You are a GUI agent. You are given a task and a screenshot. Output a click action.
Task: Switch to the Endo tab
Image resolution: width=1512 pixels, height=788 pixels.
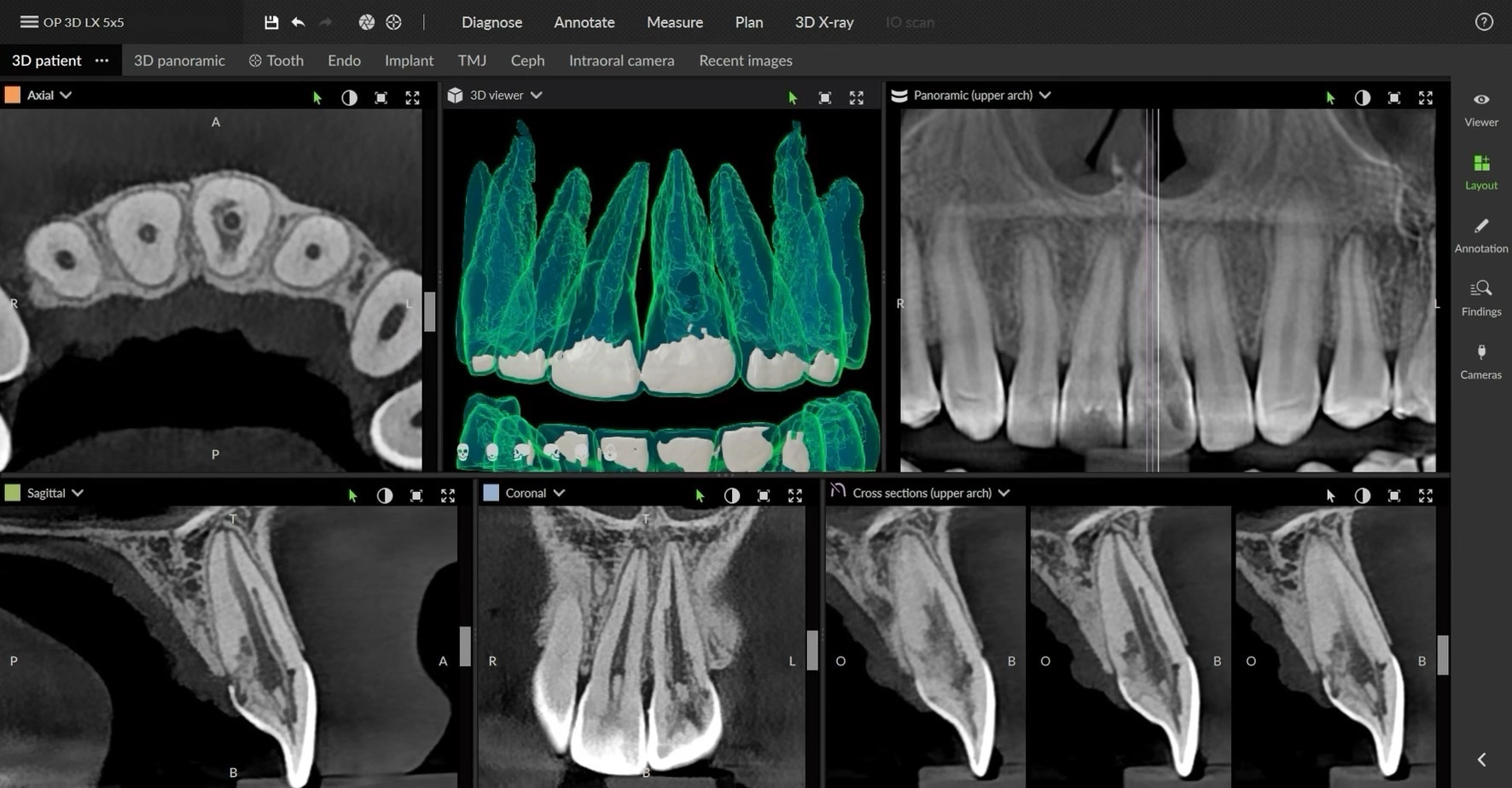point(344,61)
